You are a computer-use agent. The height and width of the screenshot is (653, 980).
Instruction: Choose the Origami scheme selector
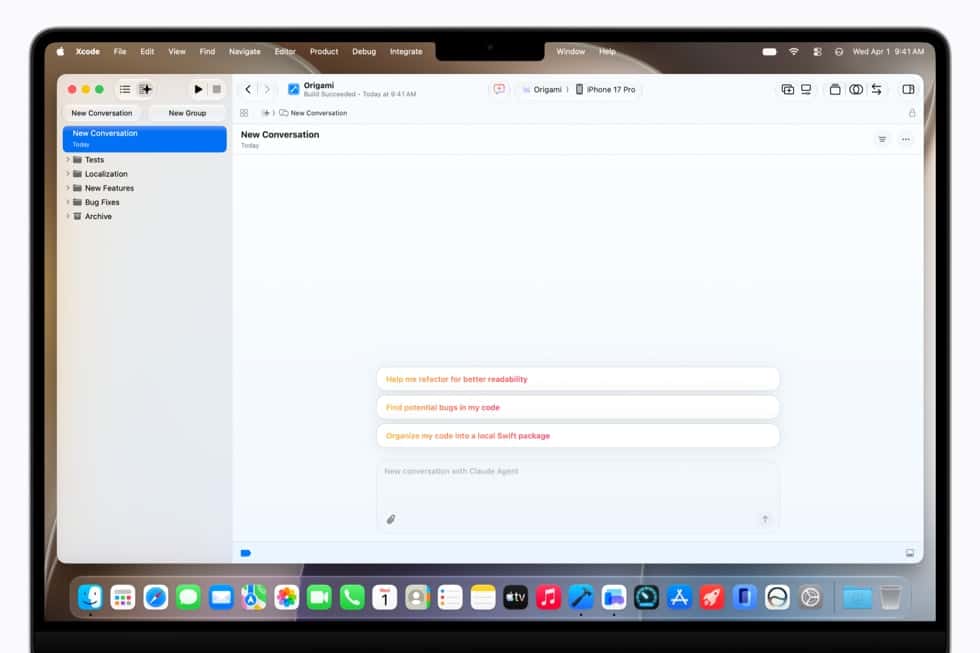pos(542,89)
